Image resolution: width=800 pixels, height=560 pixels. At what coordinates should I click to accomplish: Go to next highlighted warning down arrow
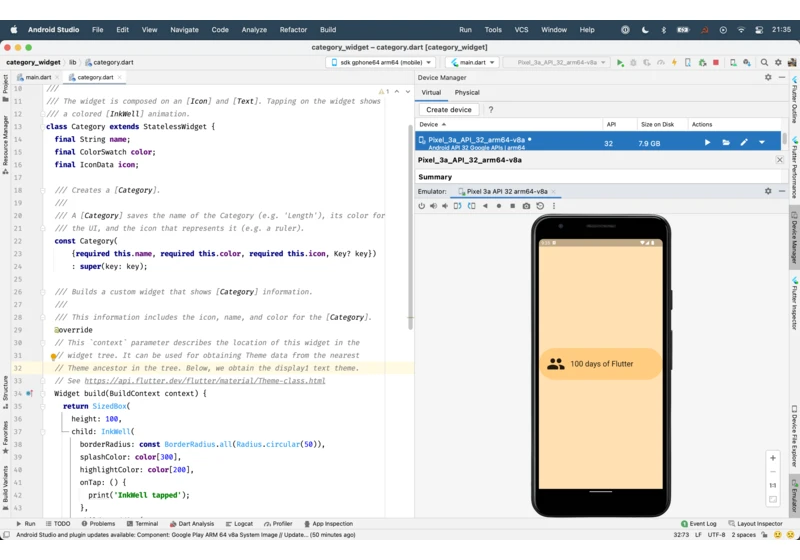pos(408,91)
